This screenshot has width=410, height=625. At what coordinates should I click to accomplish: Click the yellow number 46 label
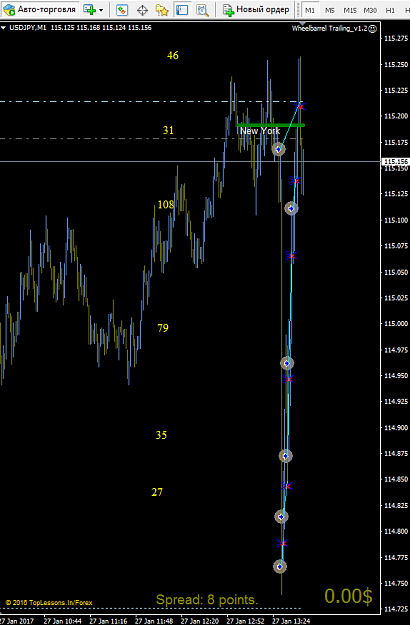pos(173,55)
